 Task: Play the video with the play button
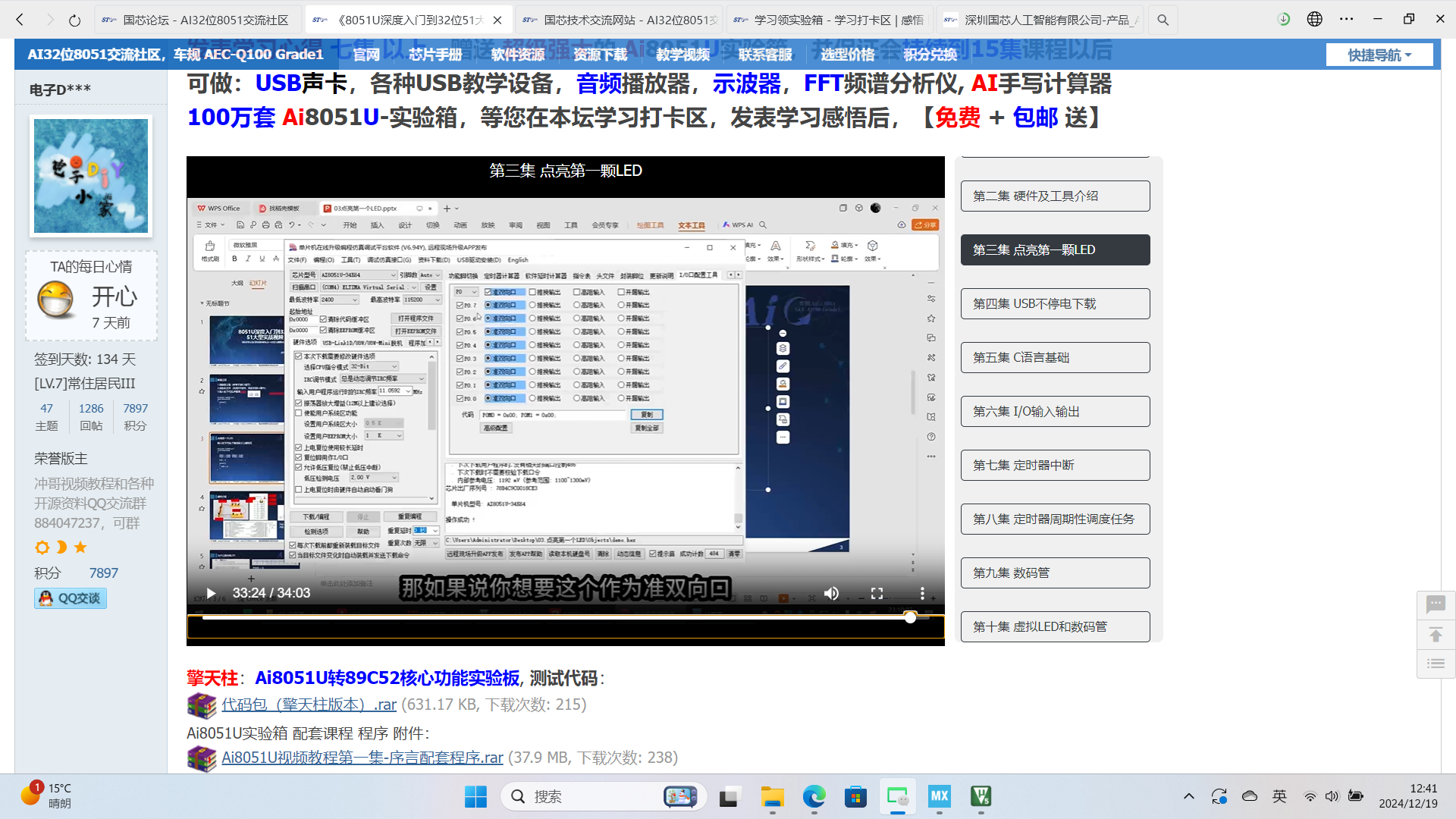[x=211, y=593]
